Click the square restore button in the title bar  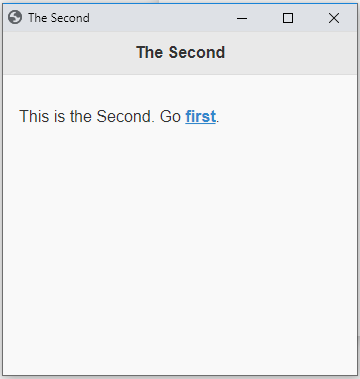tap(288, 18)
